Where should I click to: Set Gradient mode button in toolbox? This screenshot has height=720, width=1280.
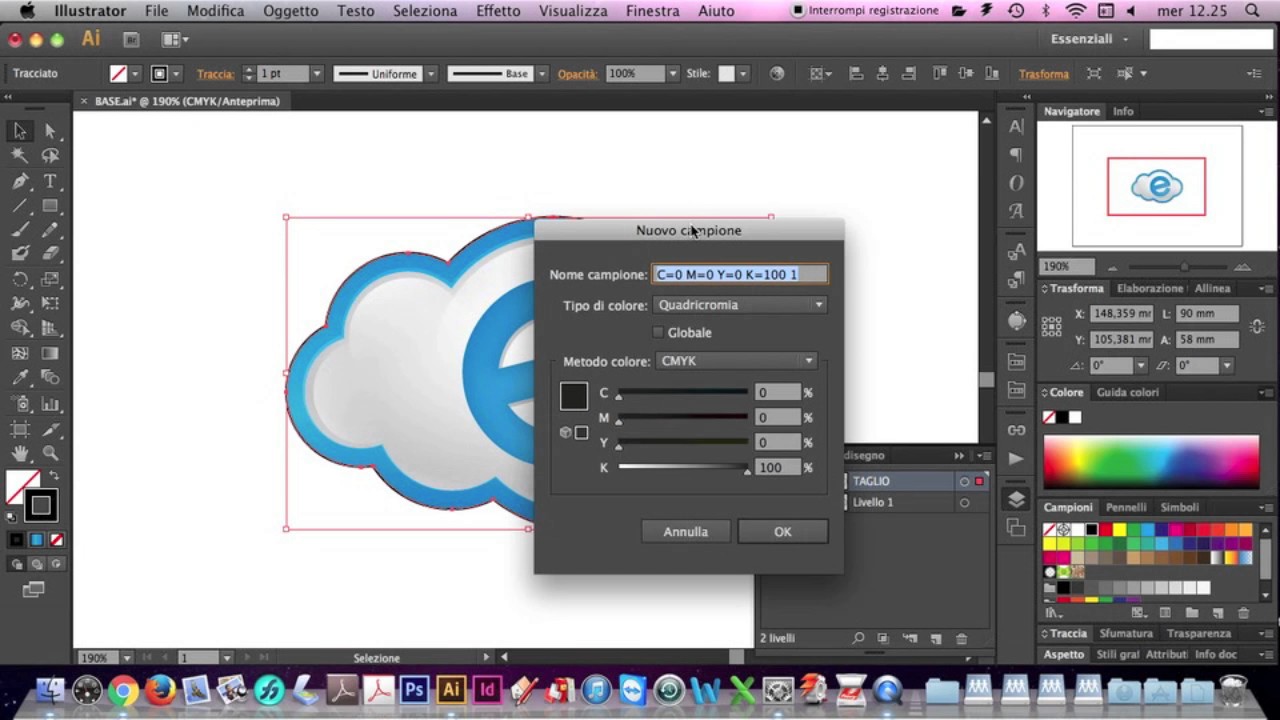click(x=37, y=540)
